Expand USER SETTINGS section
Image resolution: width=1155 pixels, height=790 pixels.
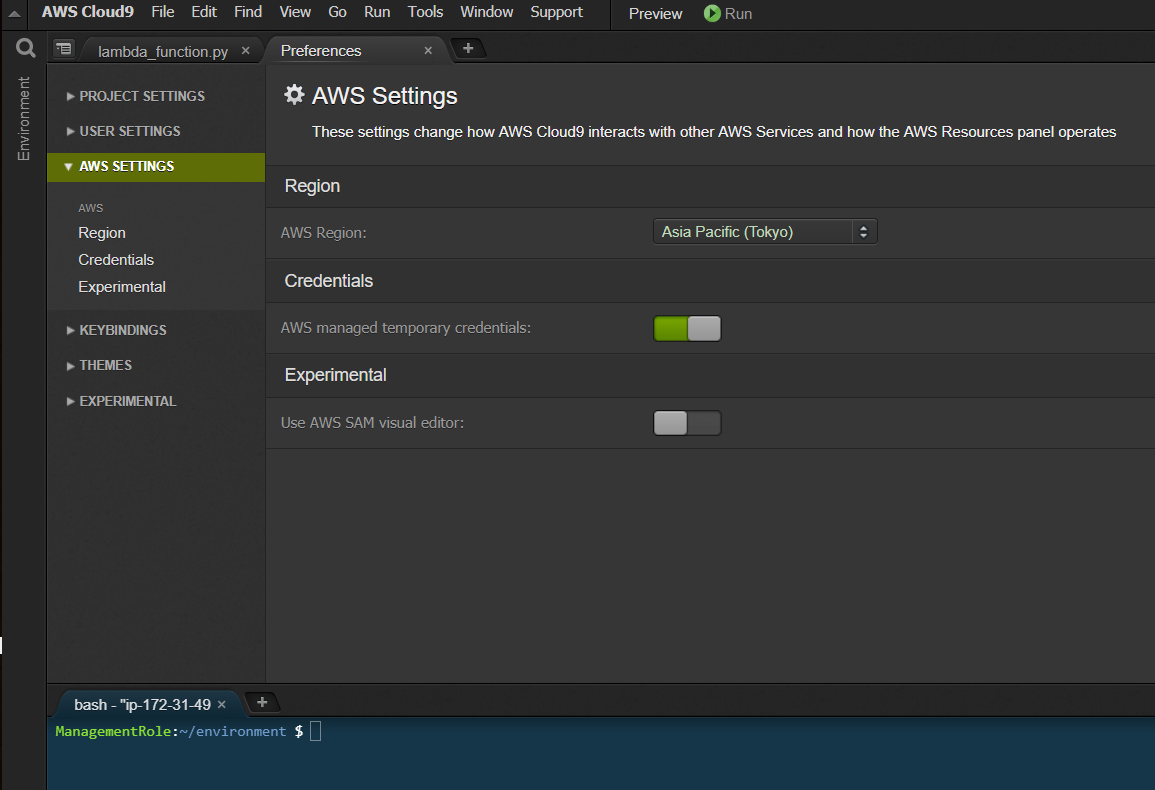click(x=124, y=131)
